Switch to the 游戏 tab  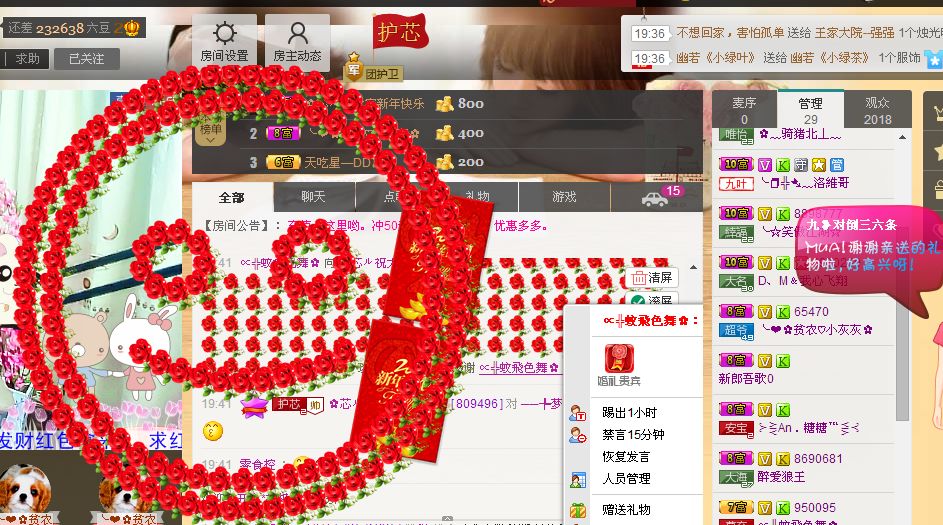click(564, 197)
